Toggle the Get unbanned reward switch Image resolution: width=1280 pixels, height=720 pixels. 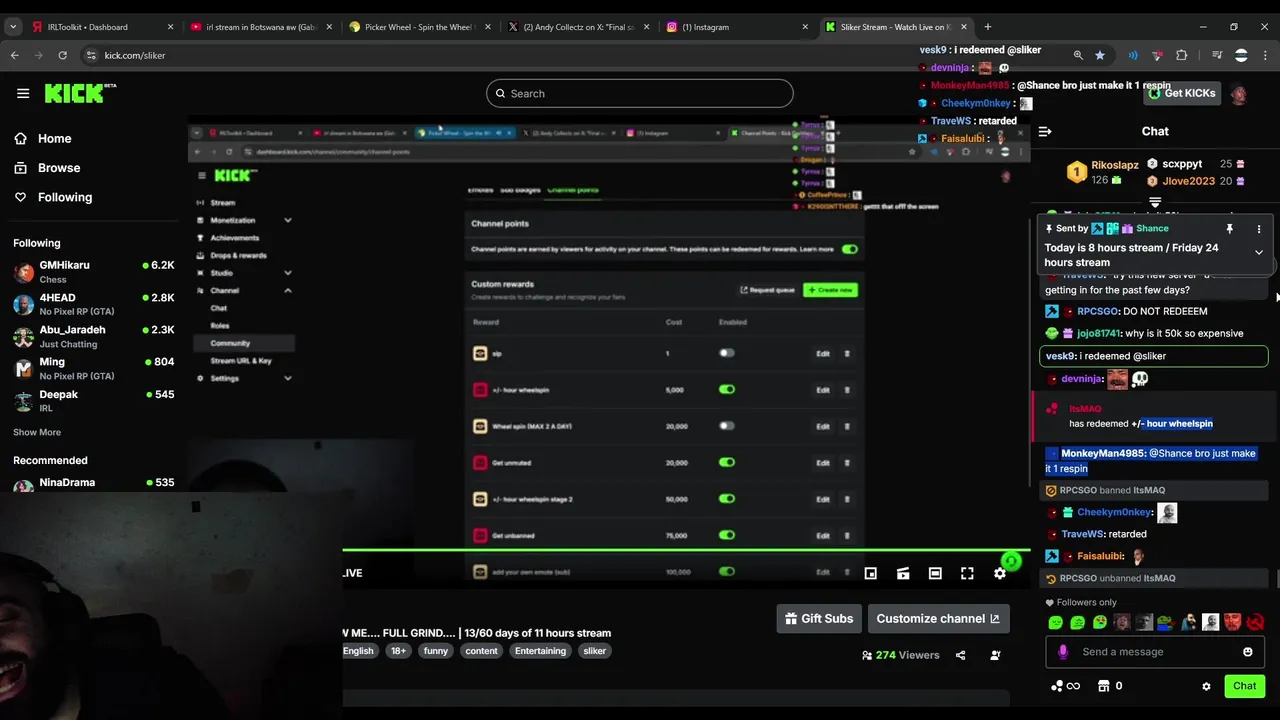[x=727, y=535]
